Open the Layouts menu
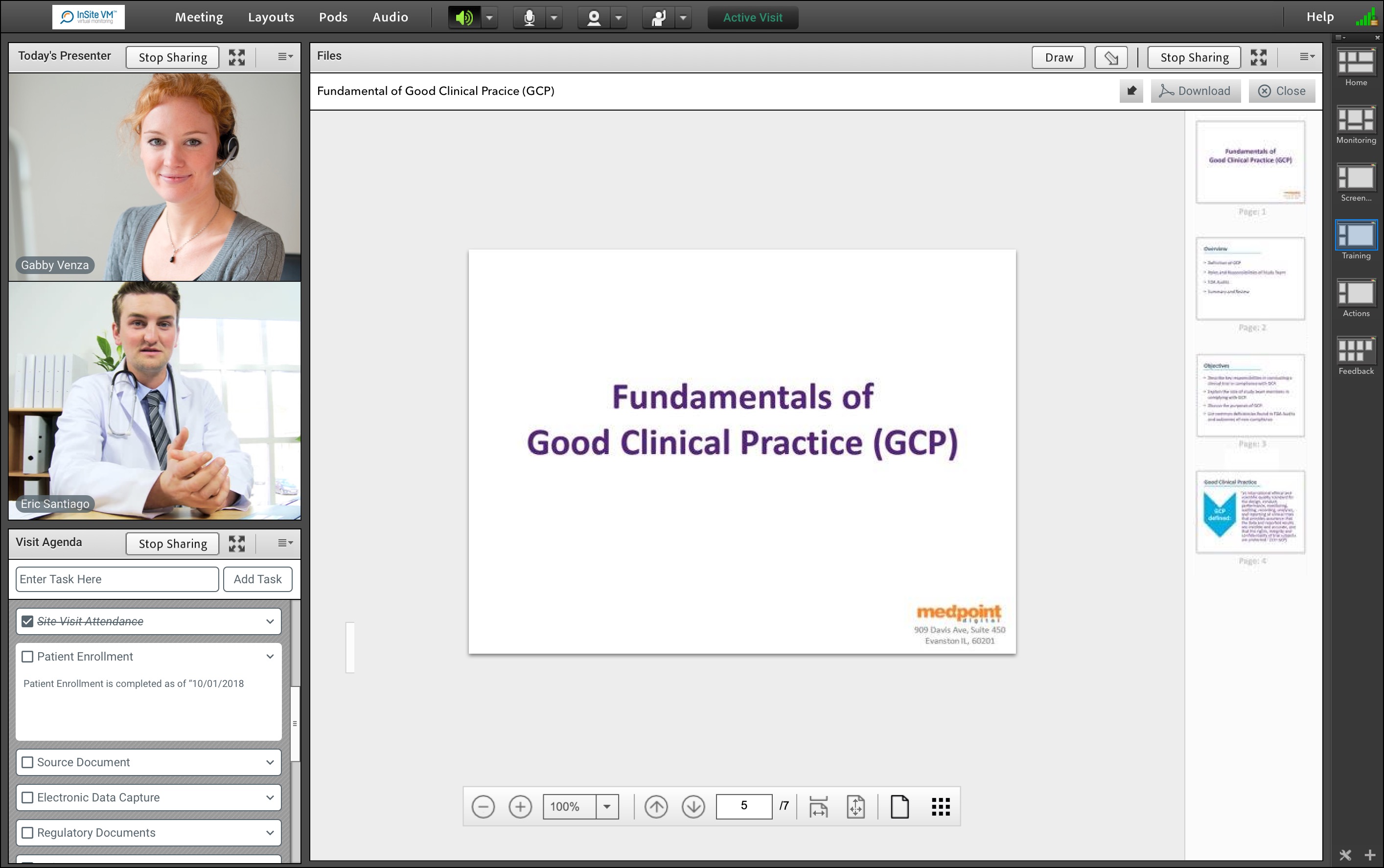Screen dimensions: 1384x868 [x=271, y=18]
